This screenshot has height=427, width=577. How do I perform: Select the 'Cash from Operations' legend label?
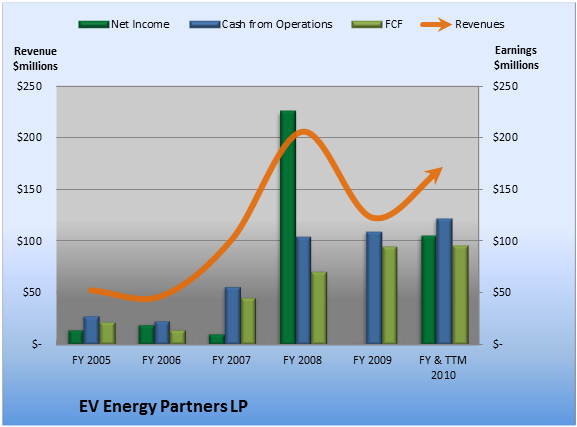click(277, 24)
